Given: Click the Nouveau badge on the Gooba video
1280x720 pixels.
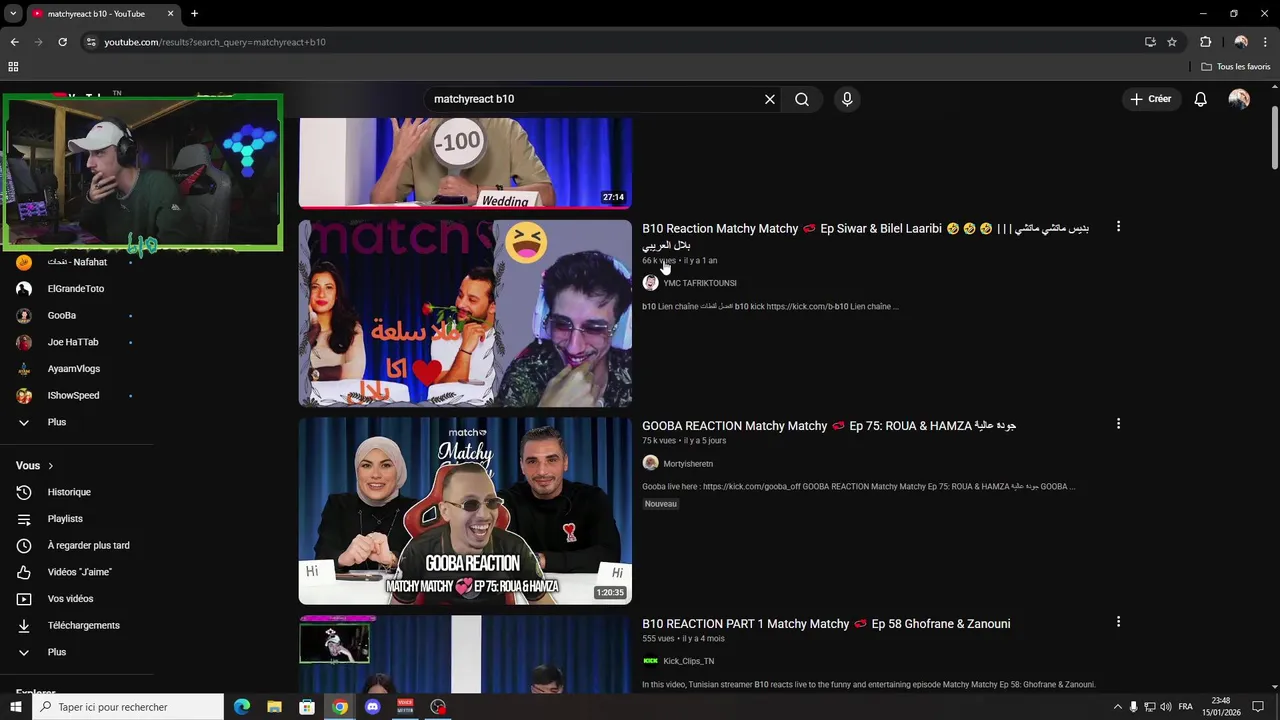Looking at the screenshot, I should pyautogui.click(x=661, y=504).
